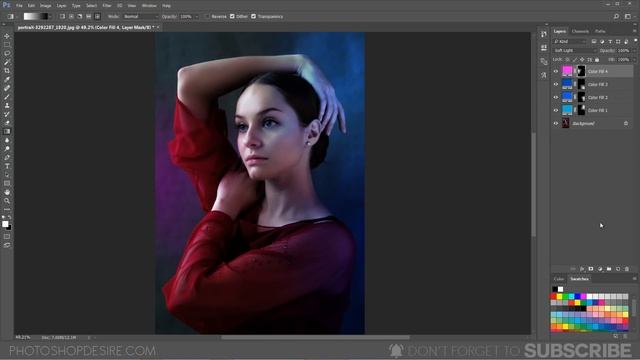
Task: Choose reflected gradient style
Action: coord(88,16)
